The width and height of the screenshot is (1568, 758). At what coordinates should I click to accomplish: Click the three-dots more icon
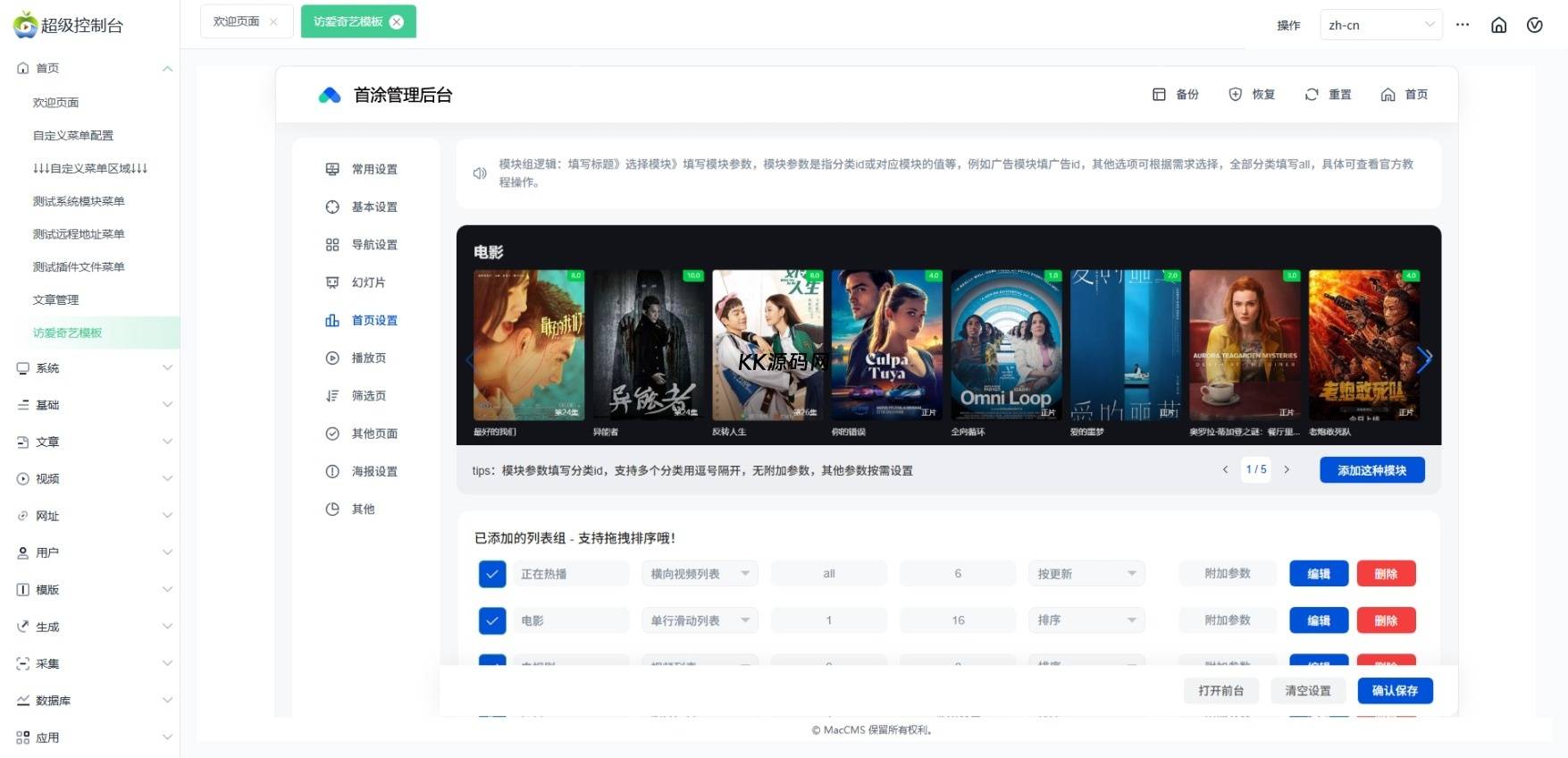point(1463,25)
